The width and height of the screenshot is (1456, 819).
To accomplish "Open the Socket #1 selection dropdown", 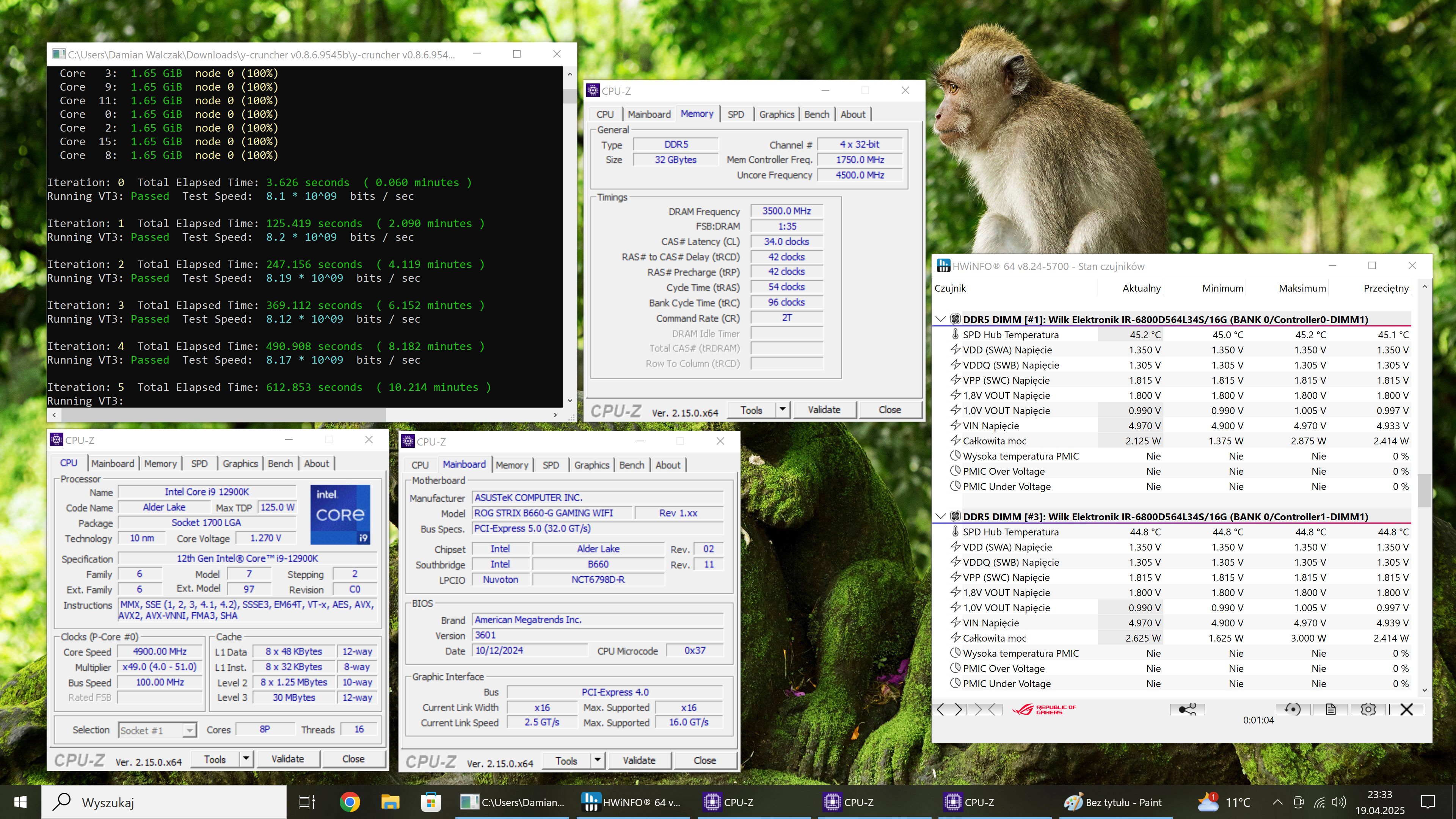I will (x=189, y=730).
